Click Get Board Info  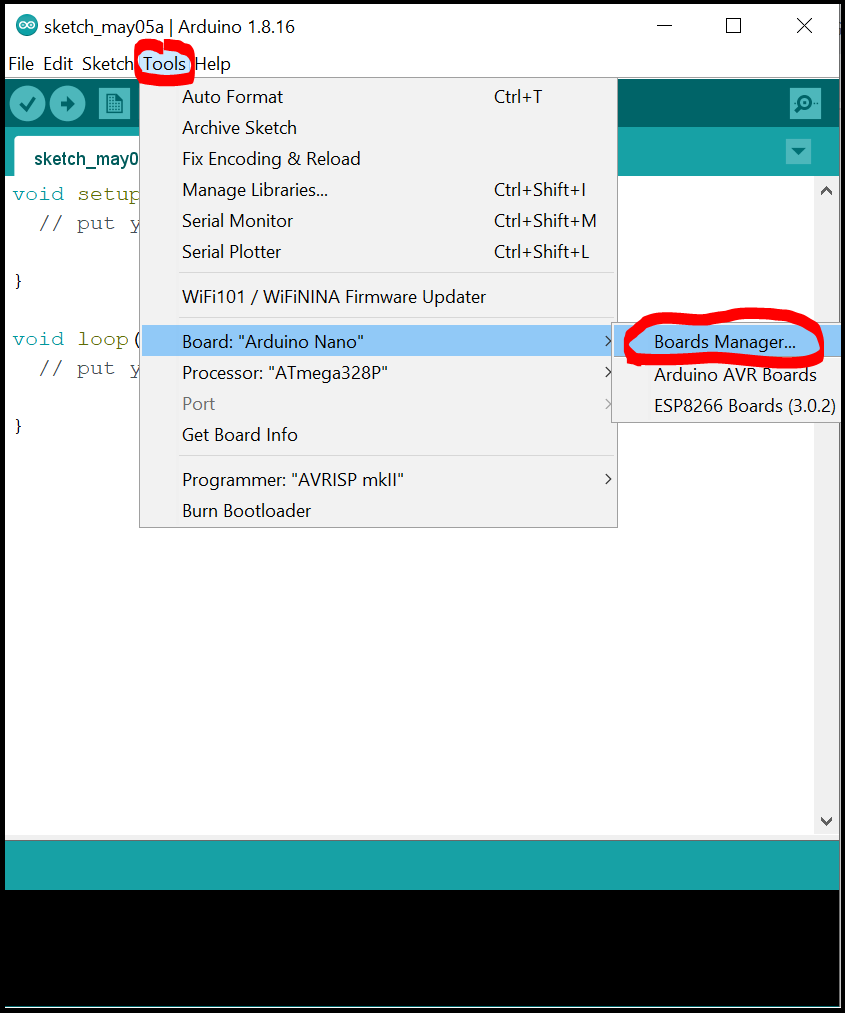pyautogui.click(x=378, y=435)
